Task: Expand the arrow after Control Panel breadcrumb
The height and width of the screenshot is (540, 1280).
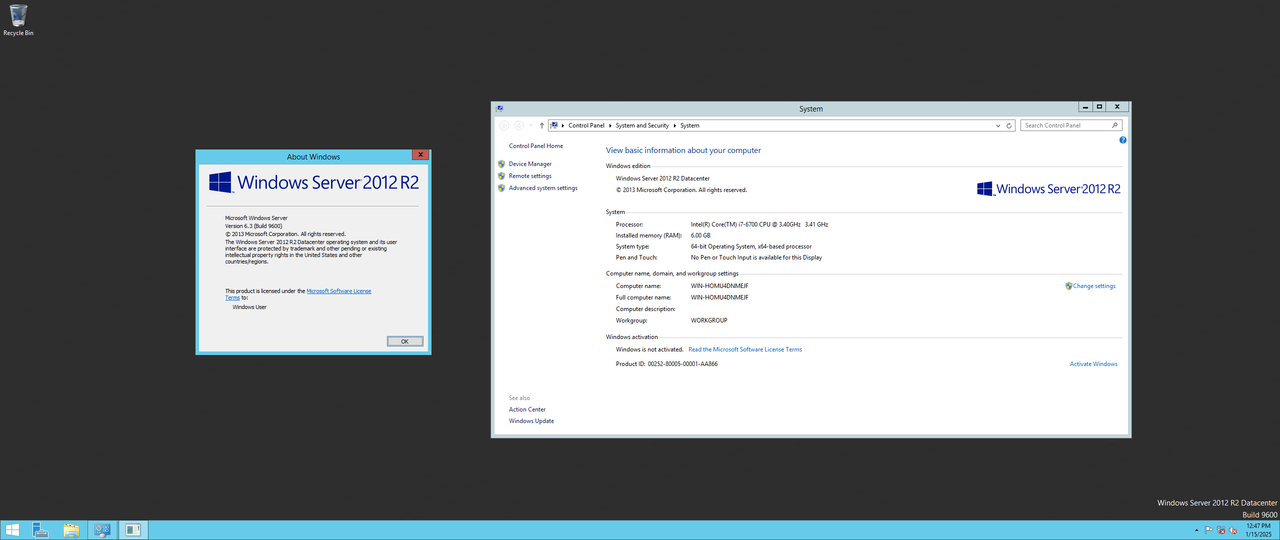Action: (x=610, y=125)
